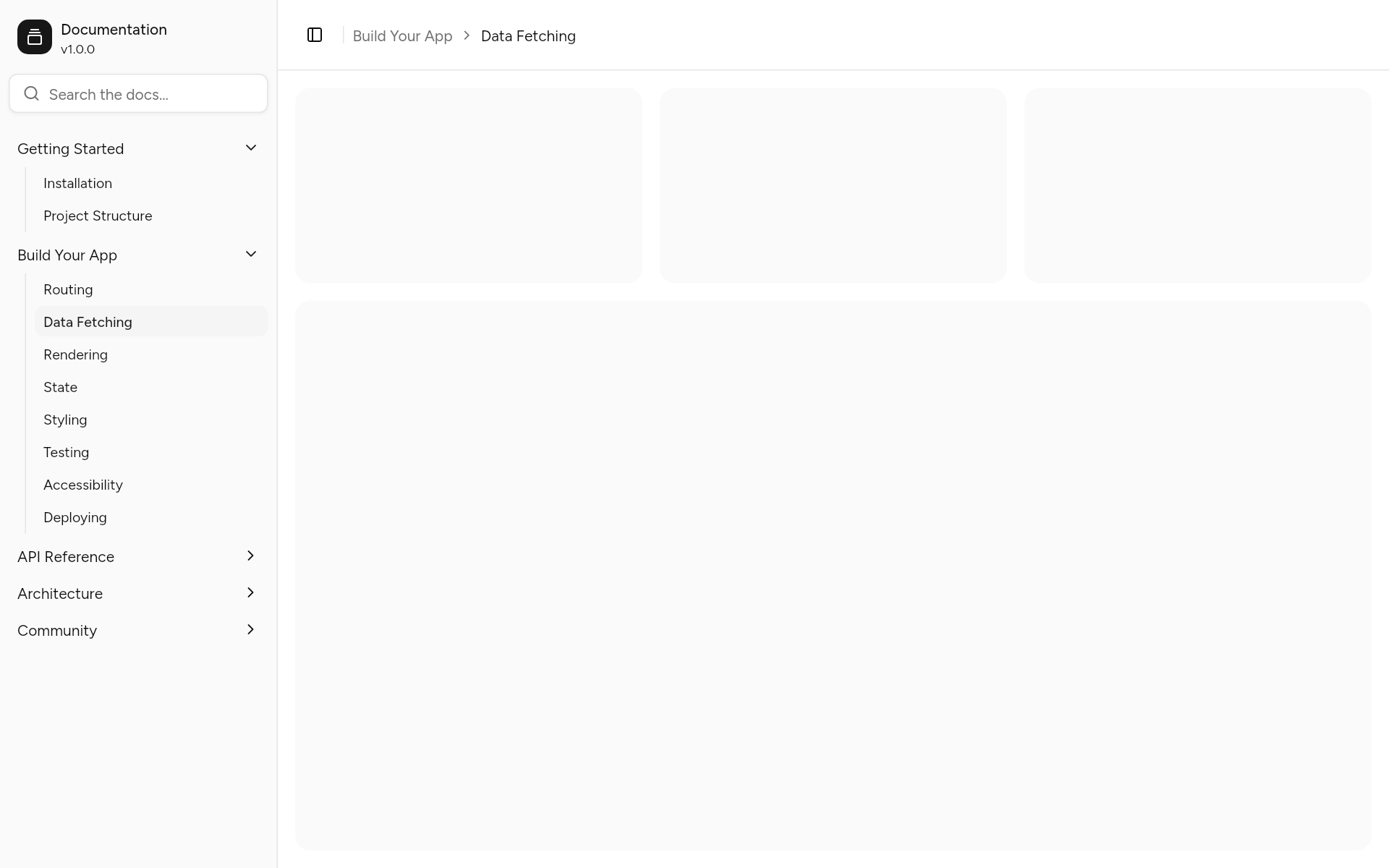
Task: Collapse the Build Your App chevron
Action: (x=251, y=254)
